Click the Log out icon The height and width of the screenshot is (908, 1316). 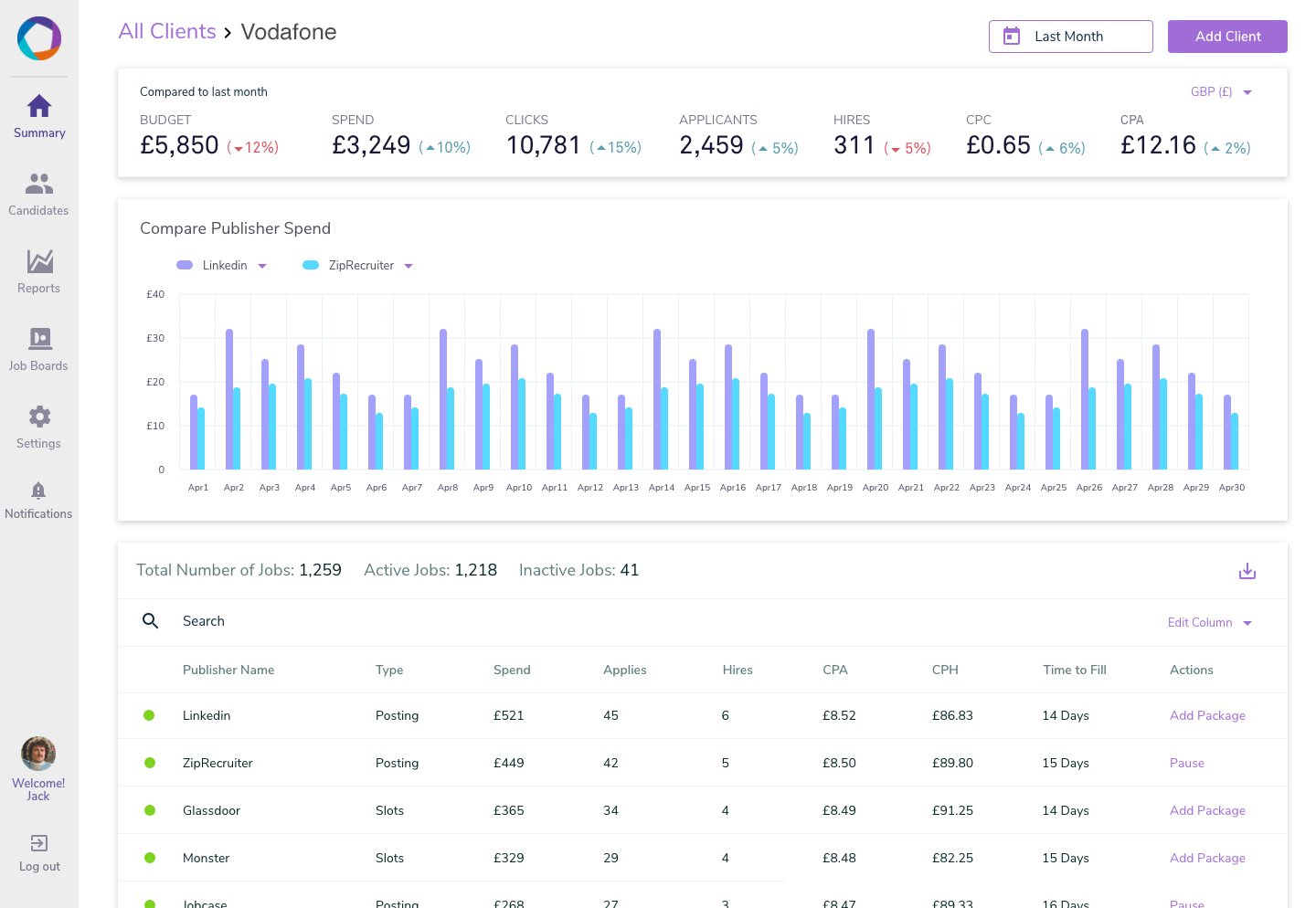(x=39, y=843)
